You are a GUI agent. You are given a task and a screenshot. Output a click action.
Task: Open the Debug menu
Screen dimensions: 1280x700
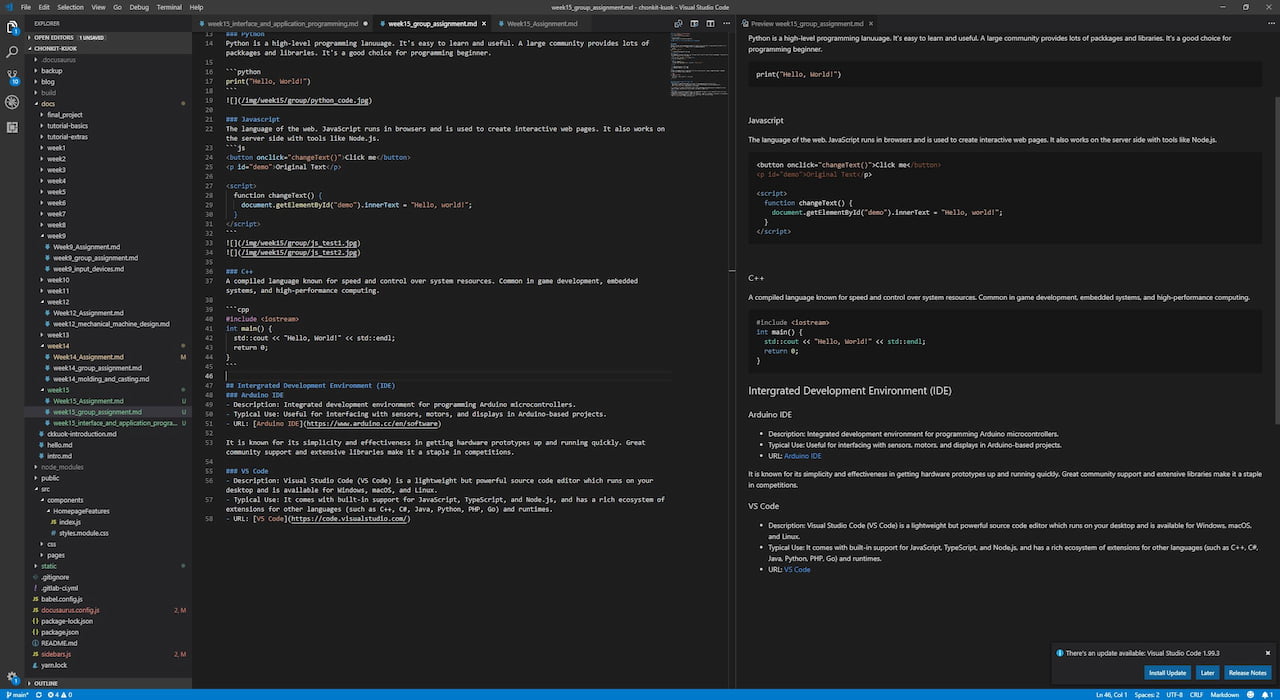[x=139, y=6]
